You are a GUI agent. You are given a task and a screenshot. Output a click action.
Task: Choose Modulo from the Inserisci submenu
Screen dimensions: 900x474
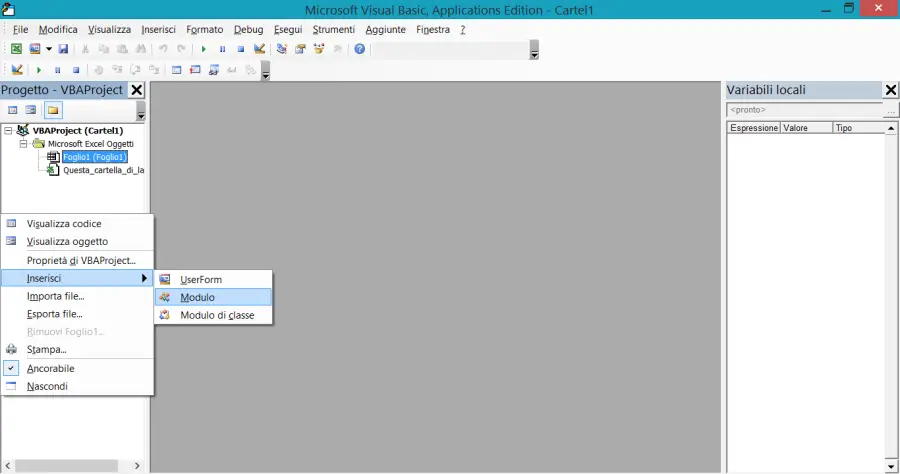213,297
